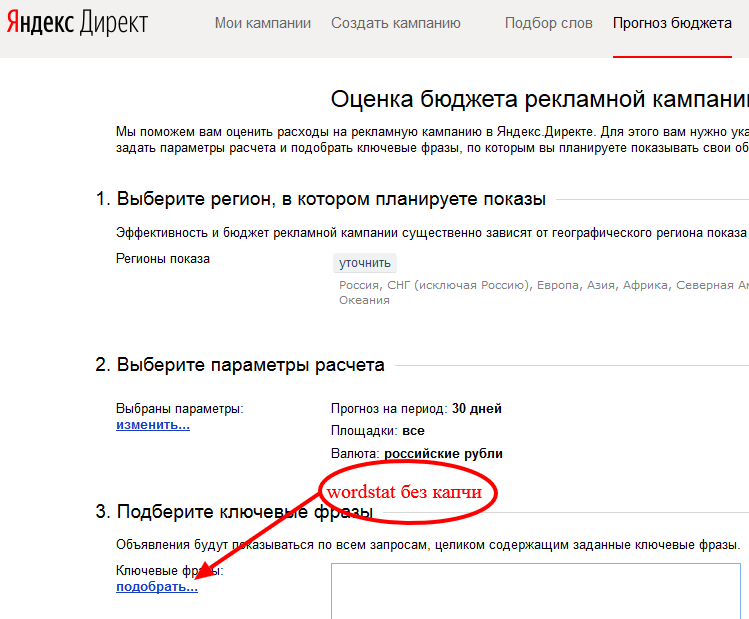This screenshot has height=619, width=749.
Task: Click the изменить... parameters link
Action: [x=153, y=424]
